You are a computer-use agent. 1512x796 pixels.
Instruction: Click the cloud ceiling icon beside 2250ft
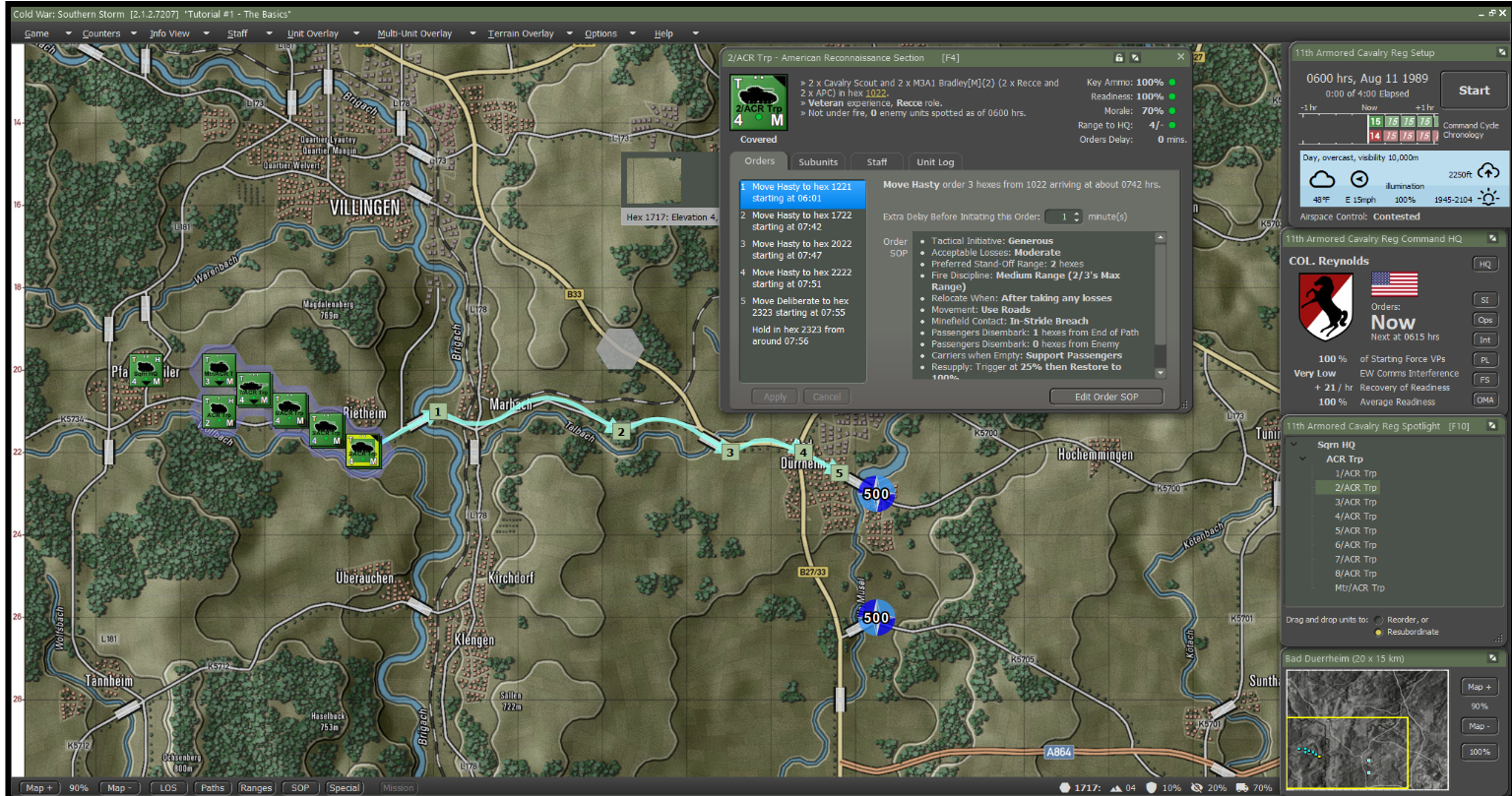1488,170
